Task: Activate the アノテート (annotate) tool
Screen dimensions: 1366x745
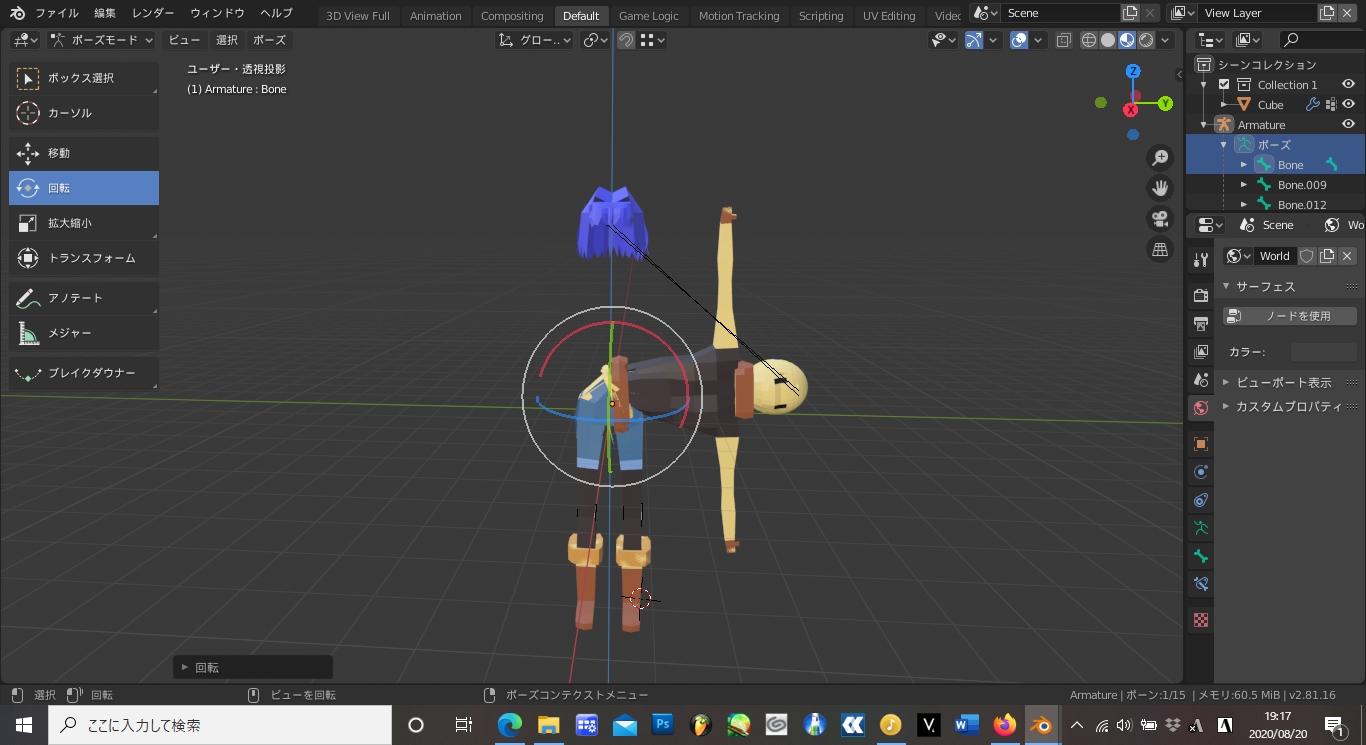Action: point(84,298)
